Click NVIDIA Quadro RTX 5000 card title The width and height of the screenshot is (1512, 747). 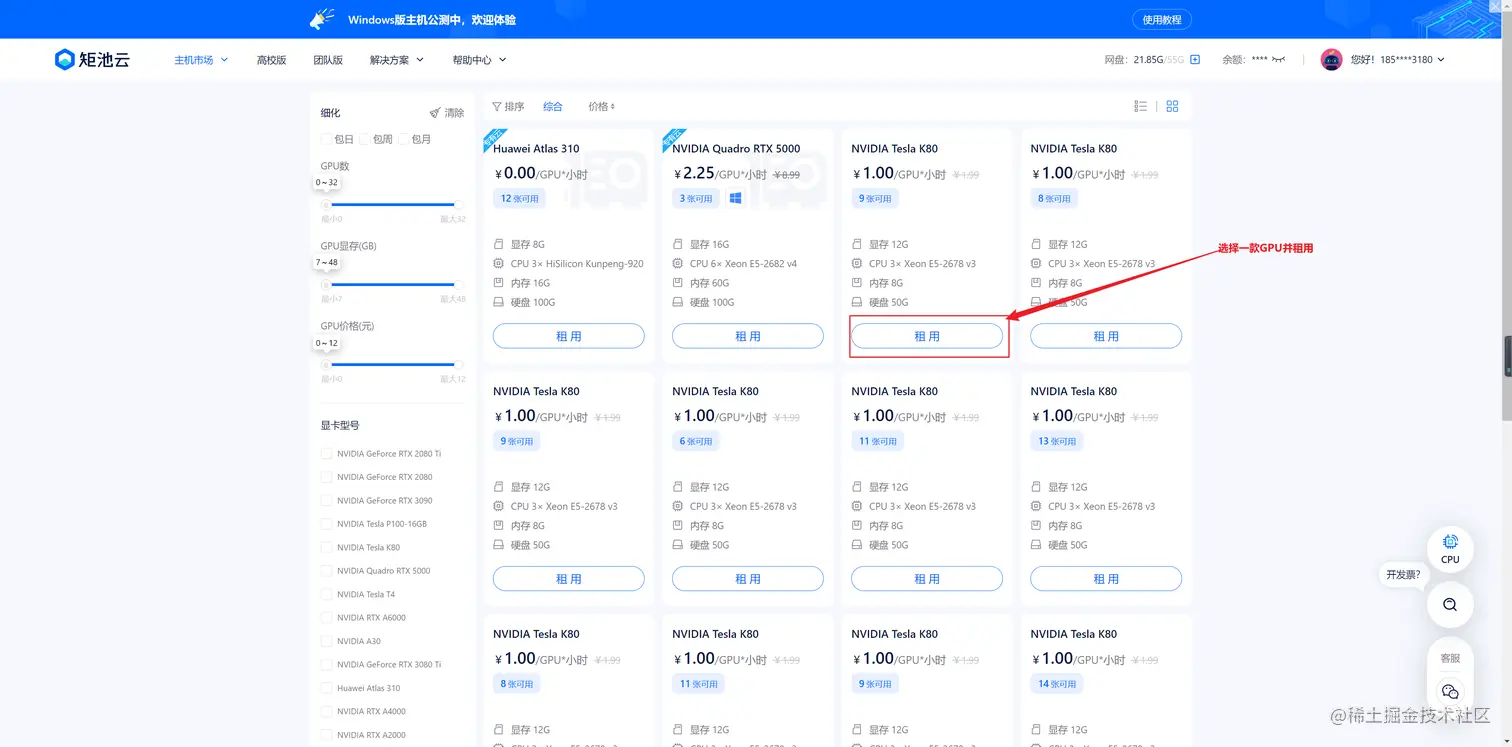pos(736,148)
